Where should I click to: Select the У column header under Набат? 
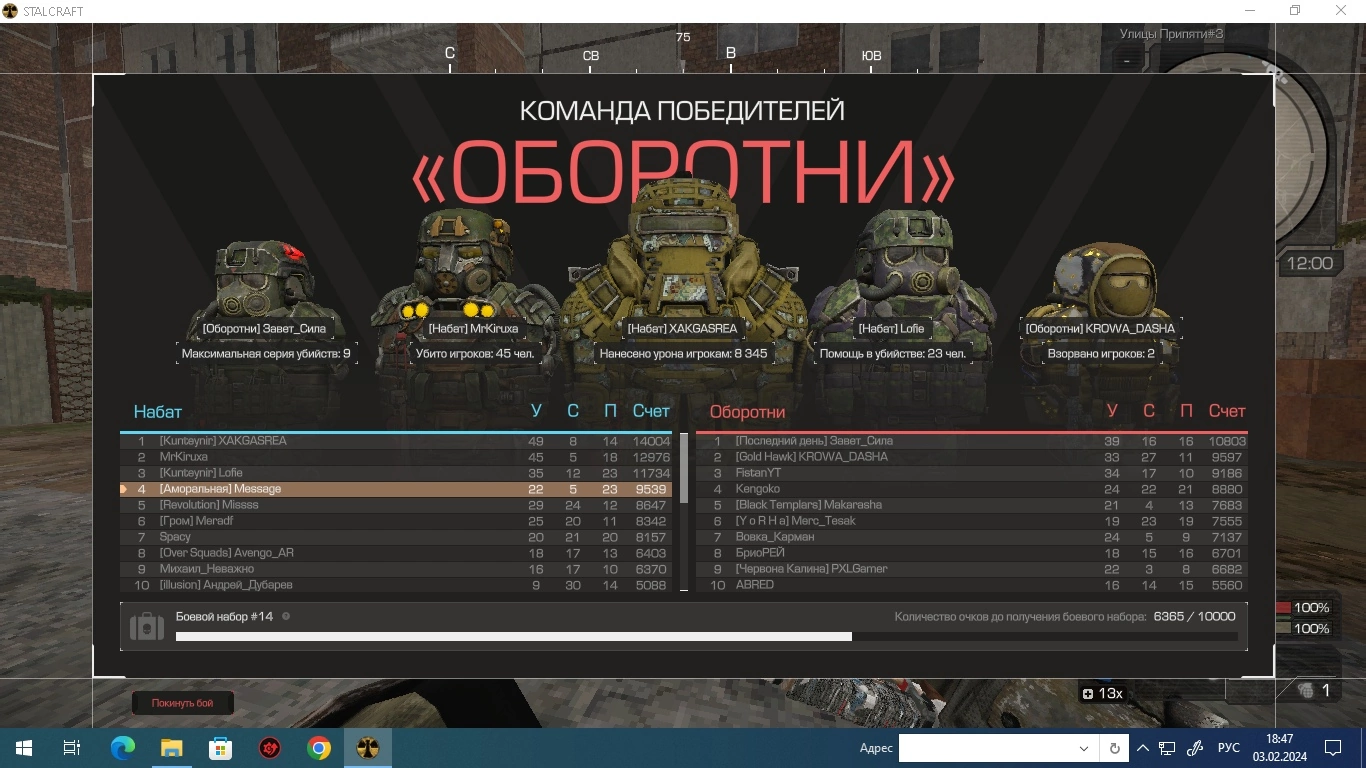coord(536,411)
